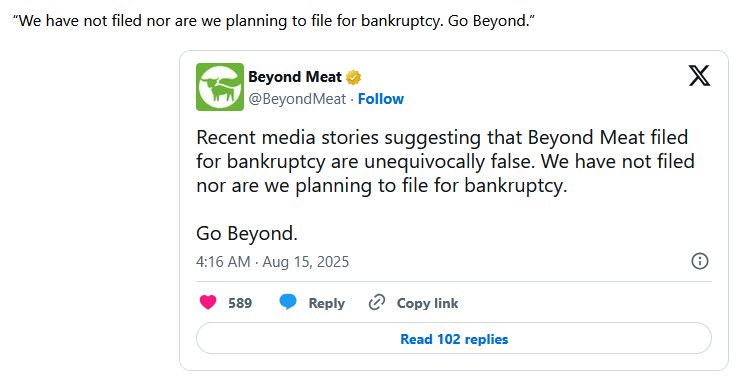Click the Copy link label
The image size is (745, 379).
(x=427, y=303)
